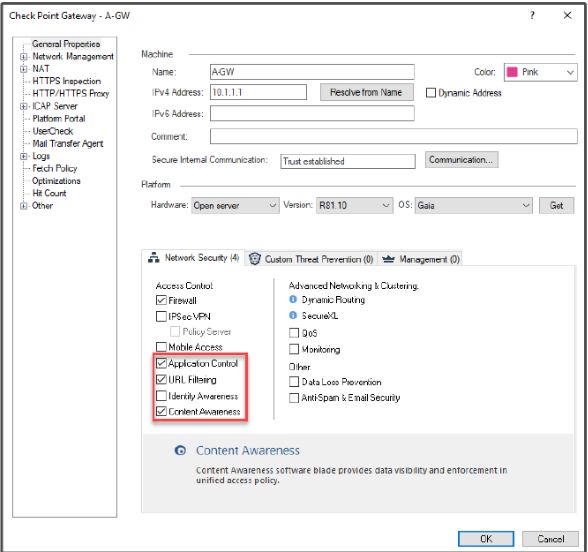
Task: Select Optimizations in the tree
Action: click(x=56, y=181)
